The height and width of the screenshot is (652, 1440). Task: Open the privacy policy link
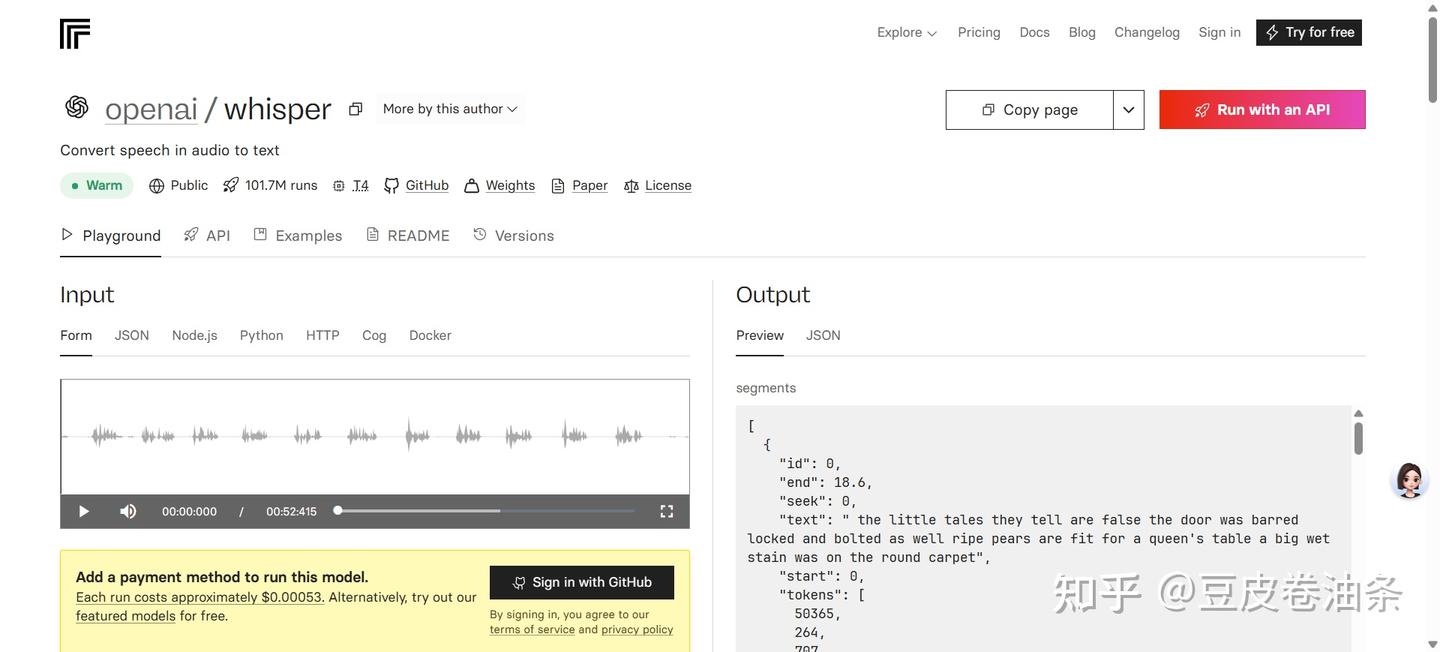[x=637, y=630]
